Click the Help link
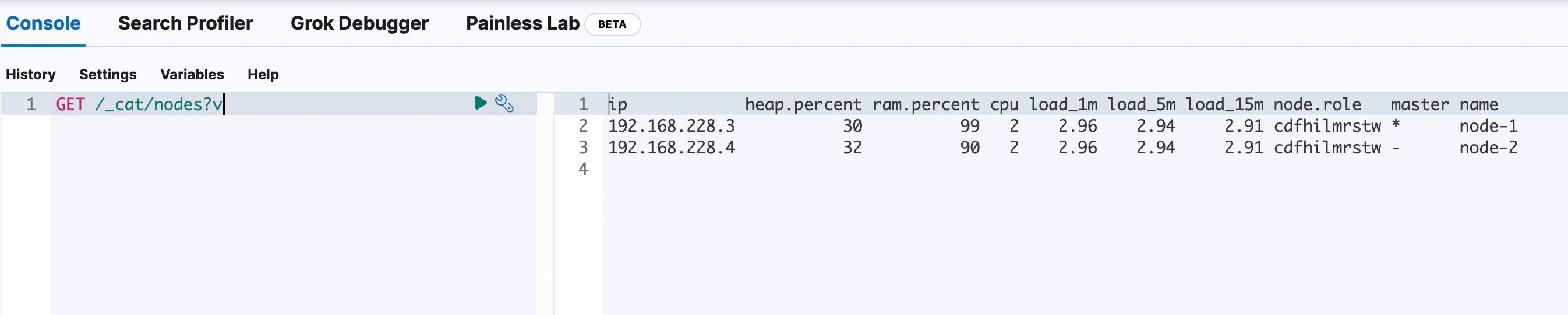The image size is (1568, 315). point(263,74)
